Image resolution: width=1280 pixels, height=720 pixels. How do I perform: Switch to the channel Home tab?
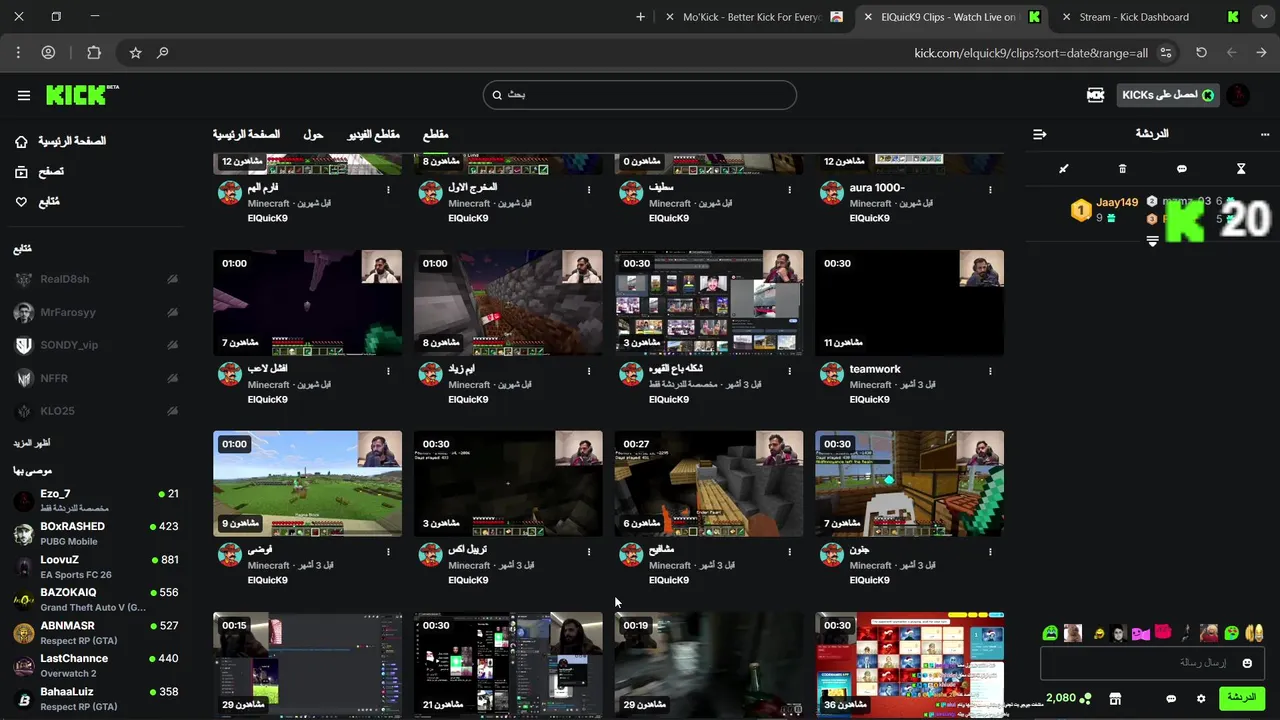click(x=246, y=134)
